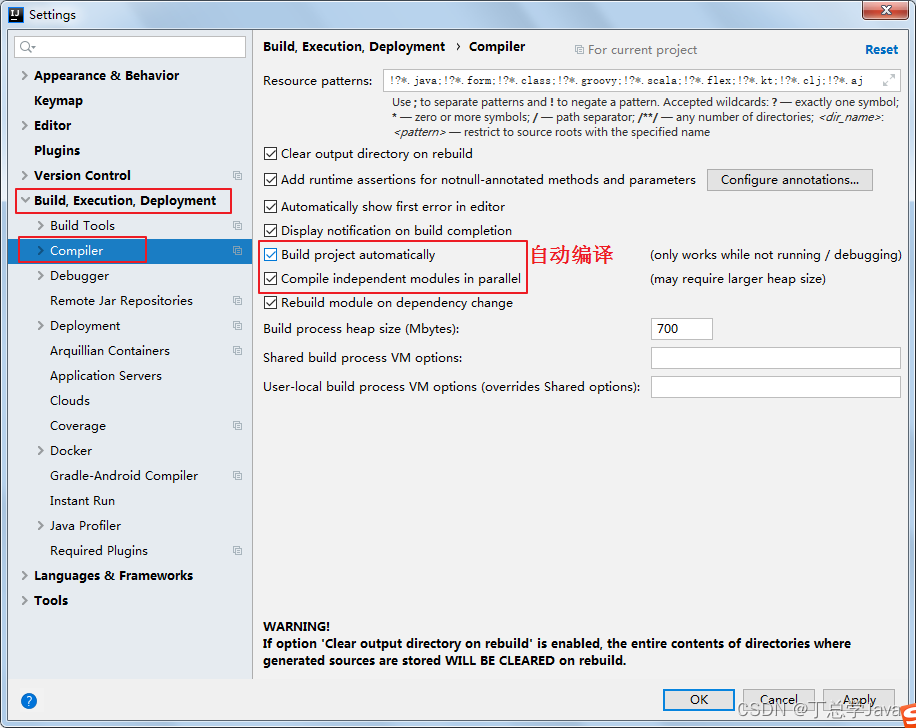Toggle Build project automatically checkbox

click(270, 254)
